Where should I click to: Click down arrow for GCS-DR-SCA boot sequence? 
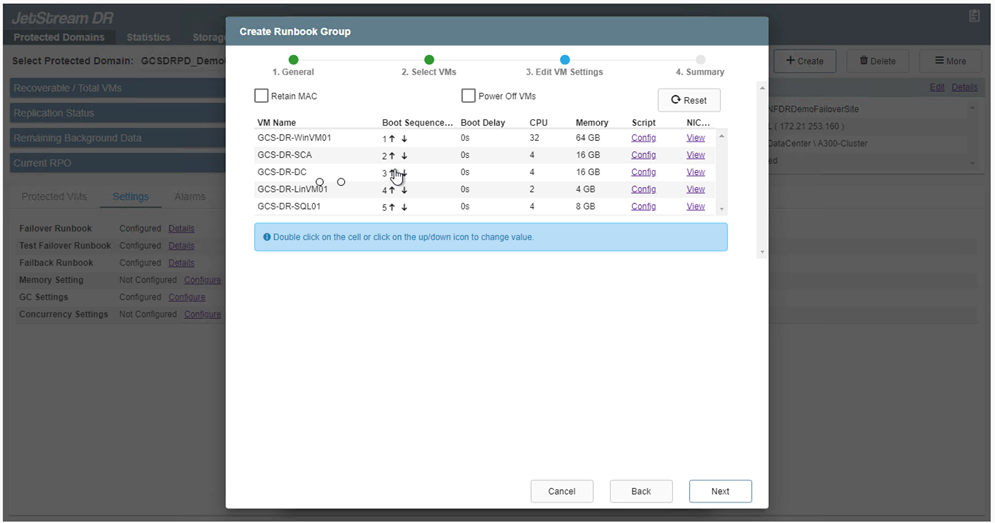click(x=404, y=156)
